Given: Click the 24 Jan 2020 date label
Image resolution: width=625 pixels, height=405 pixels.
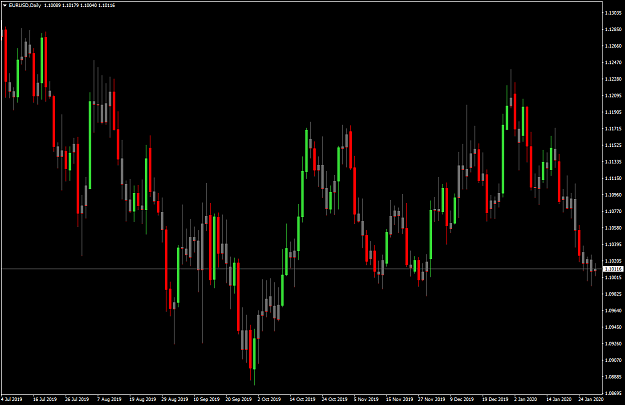Looking at the screenshot, I should tap(591, 399).
